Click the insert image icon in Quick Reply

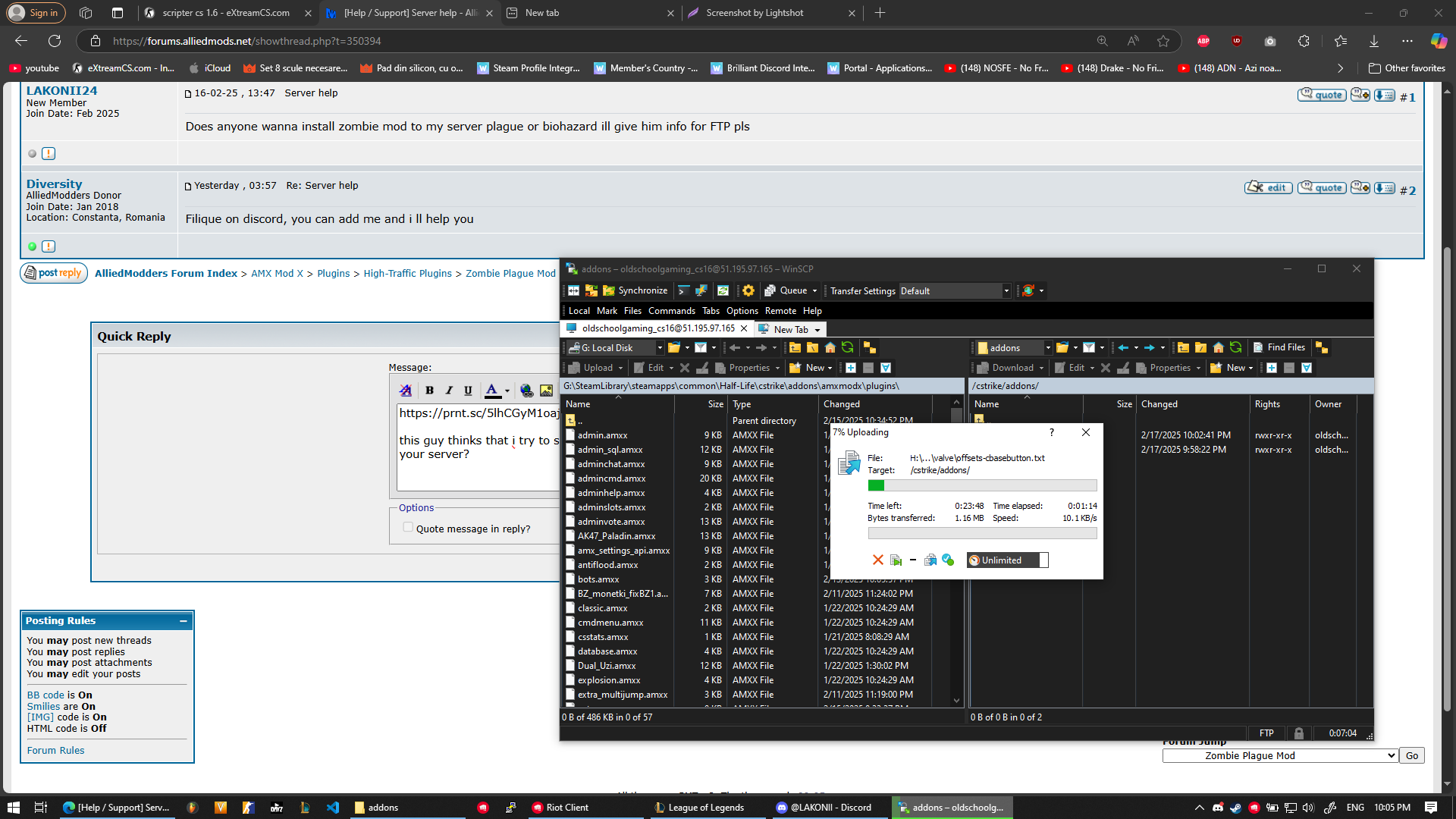[546, 391]
